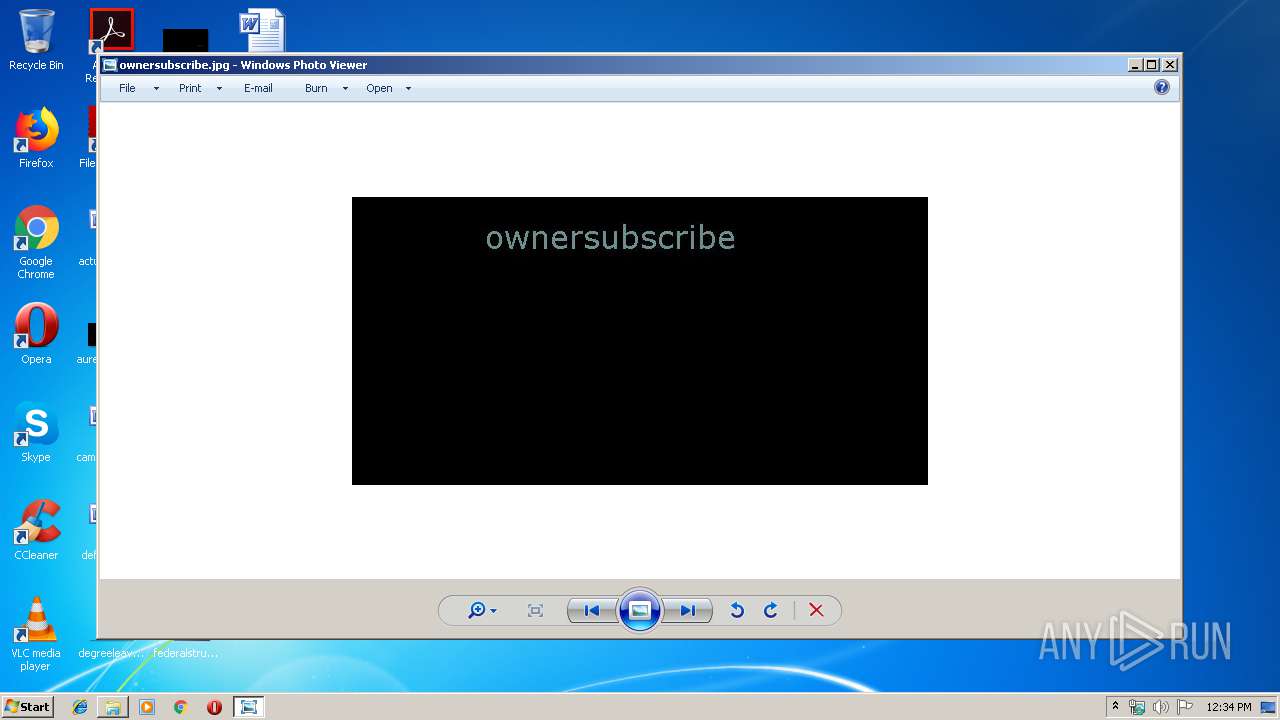Screen dimensions: 1280x720
Task: Open the Word document desktop icon
Action: click(x=262, y=30)
